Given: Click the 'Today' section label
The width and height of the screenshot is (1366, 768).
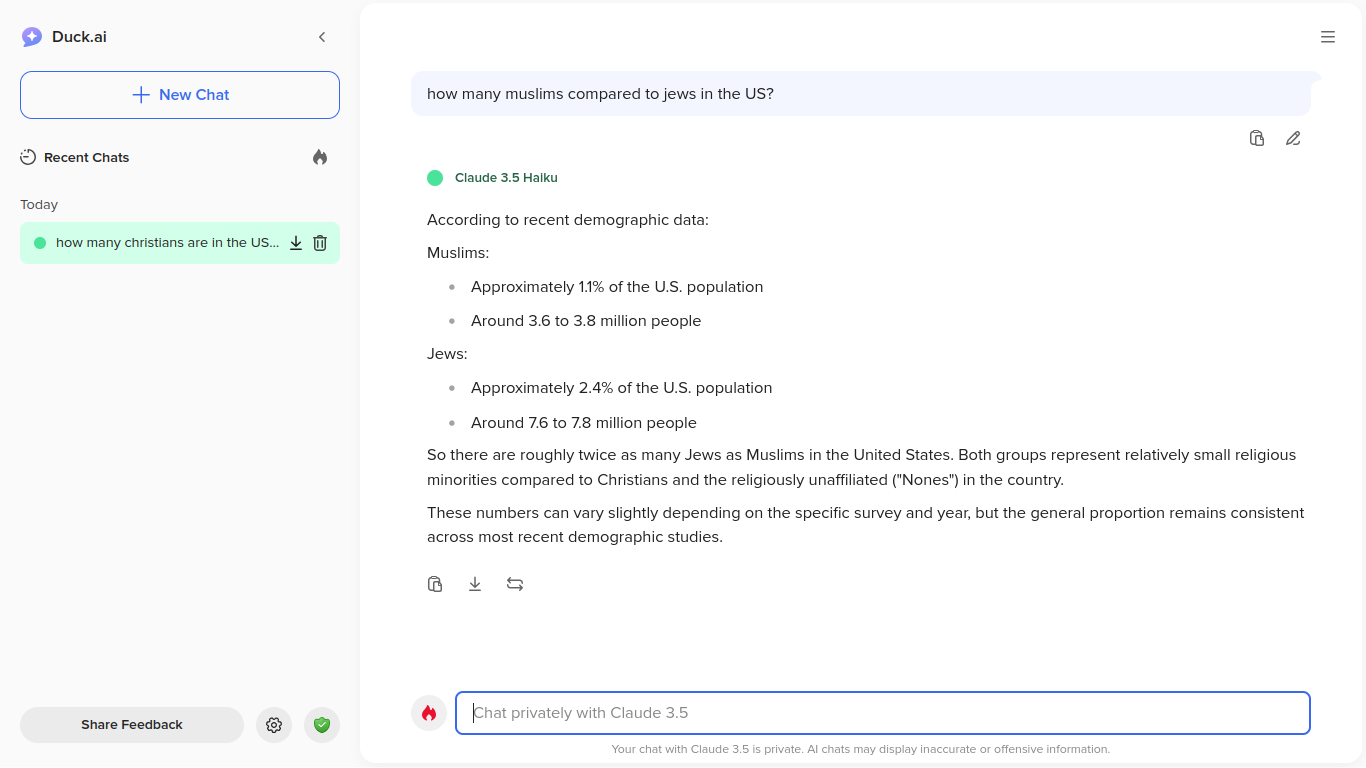Looking at the screenshot, I should [x=39, y=205].
